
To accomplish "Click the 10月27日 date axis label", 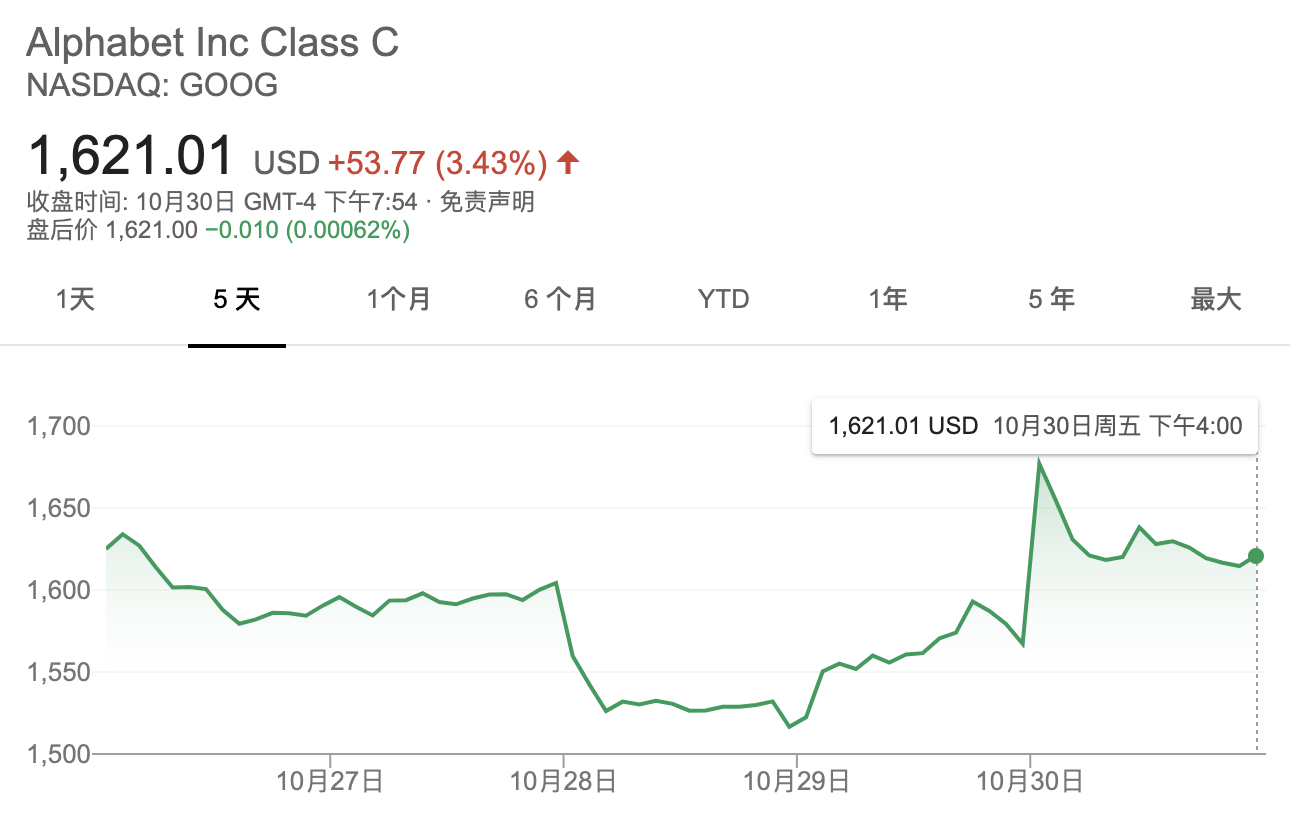I will 329,781.
